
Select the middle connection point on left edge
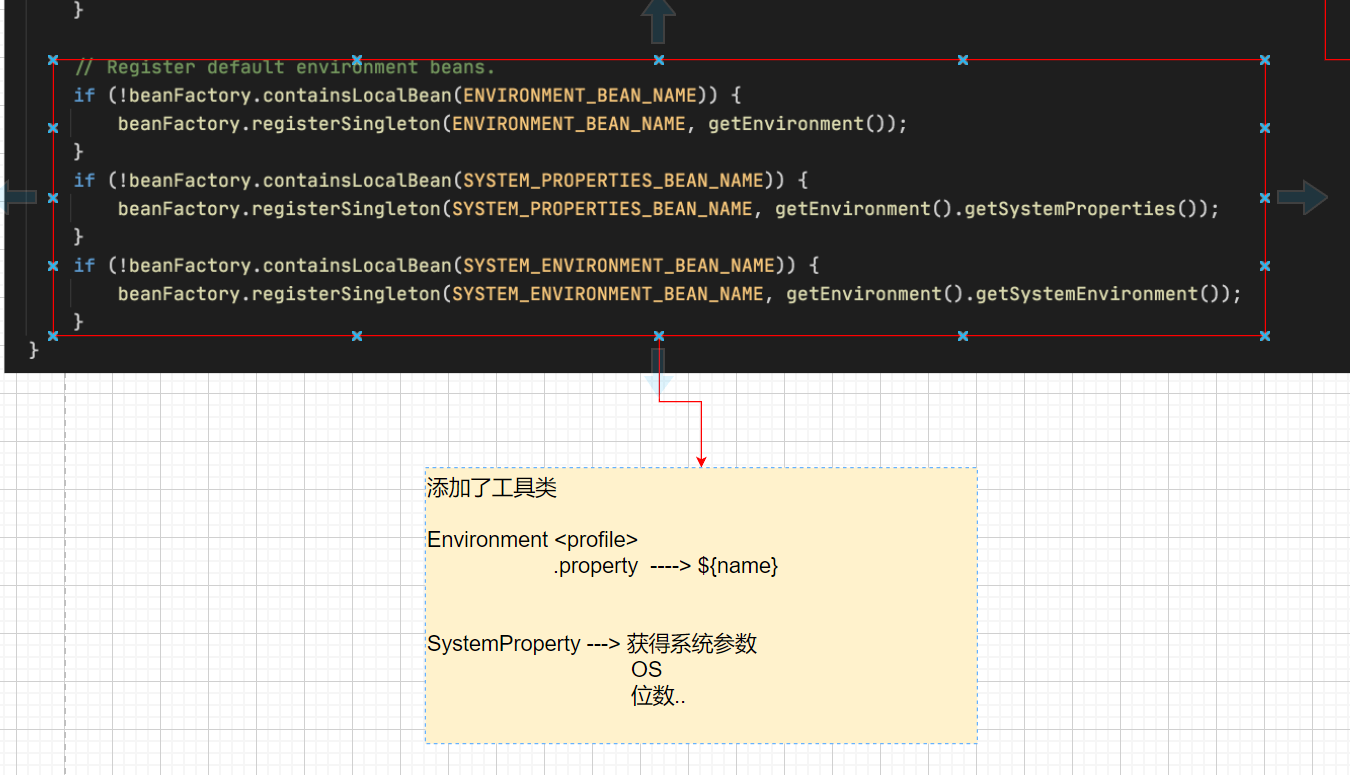coord(53,198)
